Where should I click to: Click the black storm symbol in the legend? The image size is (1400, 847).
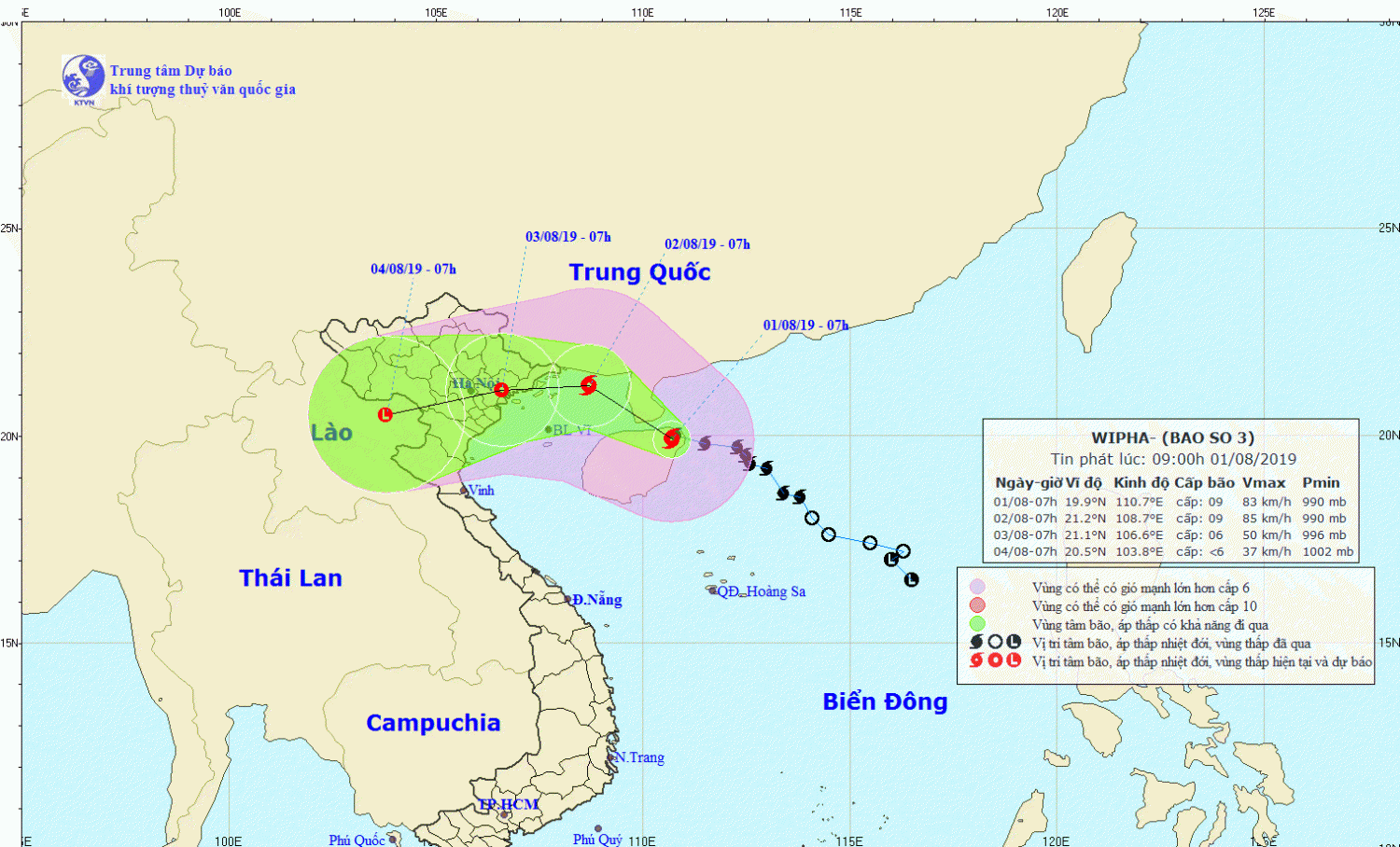tap(976, 642)
